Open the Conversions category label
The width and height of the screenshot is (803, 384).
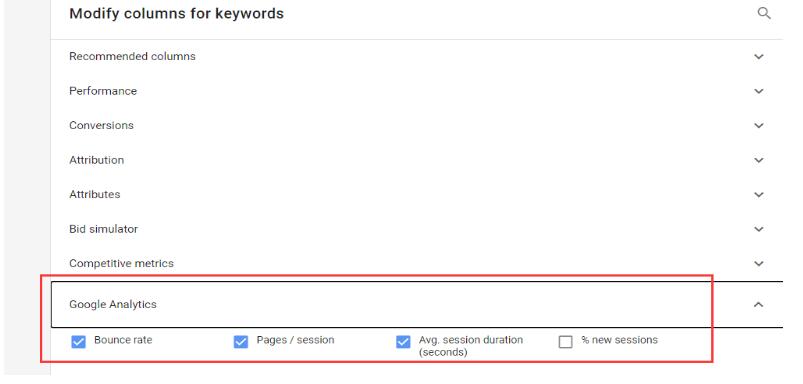(101, 125)
